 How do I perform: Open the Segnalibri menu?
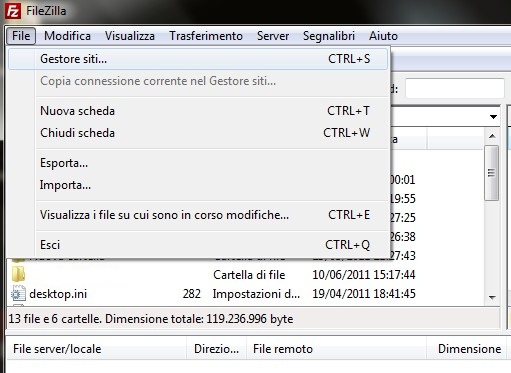(x=329, y=36)
